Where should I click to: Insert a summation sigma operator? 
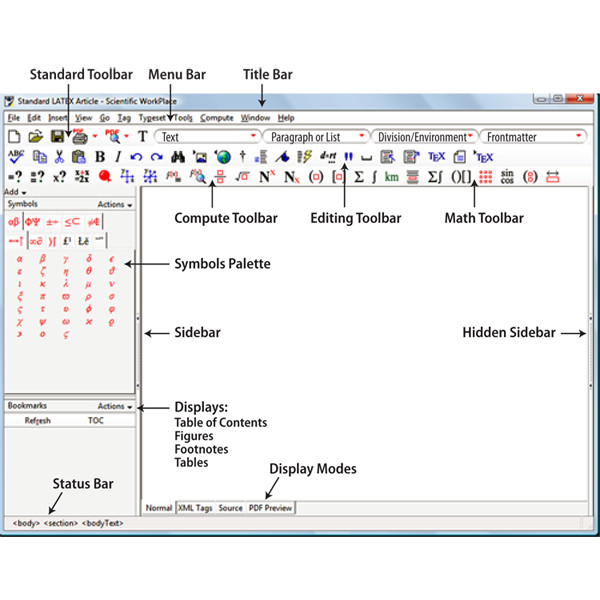(359, 177)
